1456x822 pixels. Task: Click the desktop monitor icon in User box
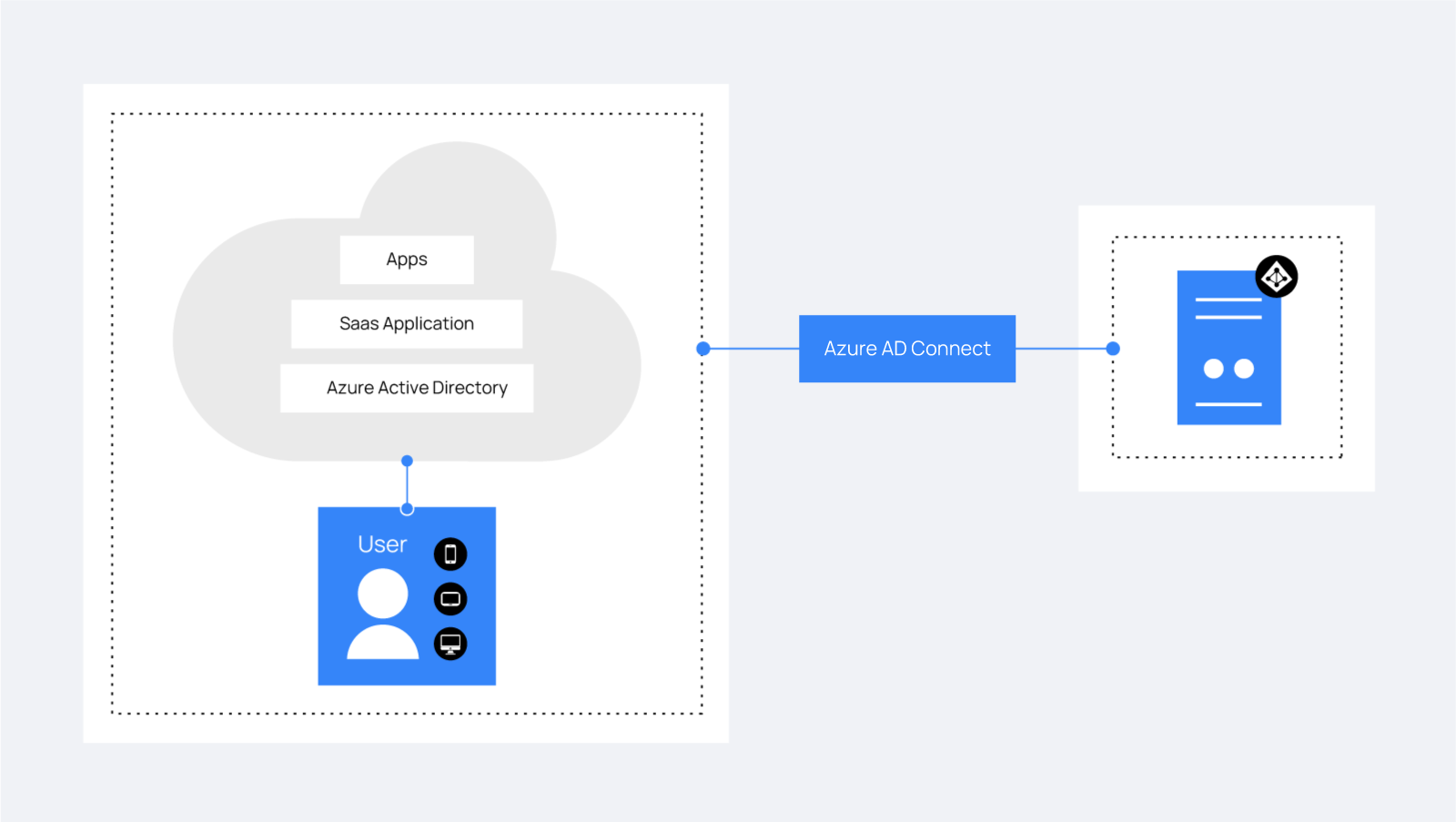(450, 644)
